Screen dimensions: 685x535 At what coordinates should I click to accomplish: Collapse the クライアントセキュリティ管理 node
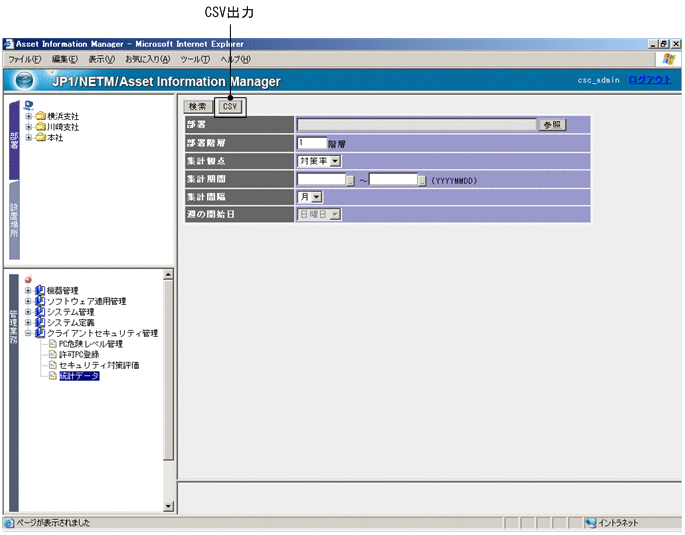click(x=28, y=333)
